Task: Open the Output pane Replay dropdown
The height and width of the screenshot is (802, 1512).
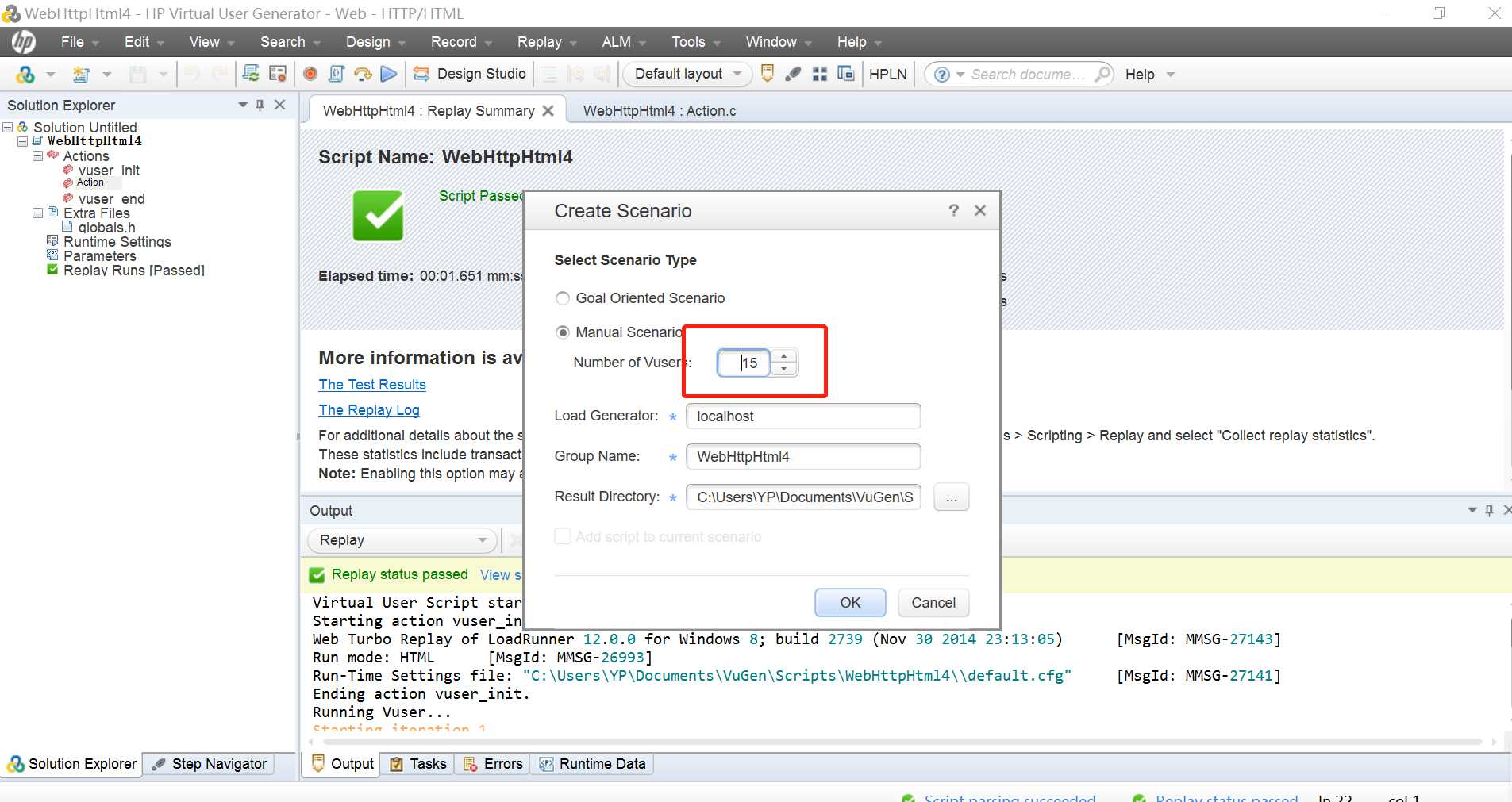Action: 402,540
